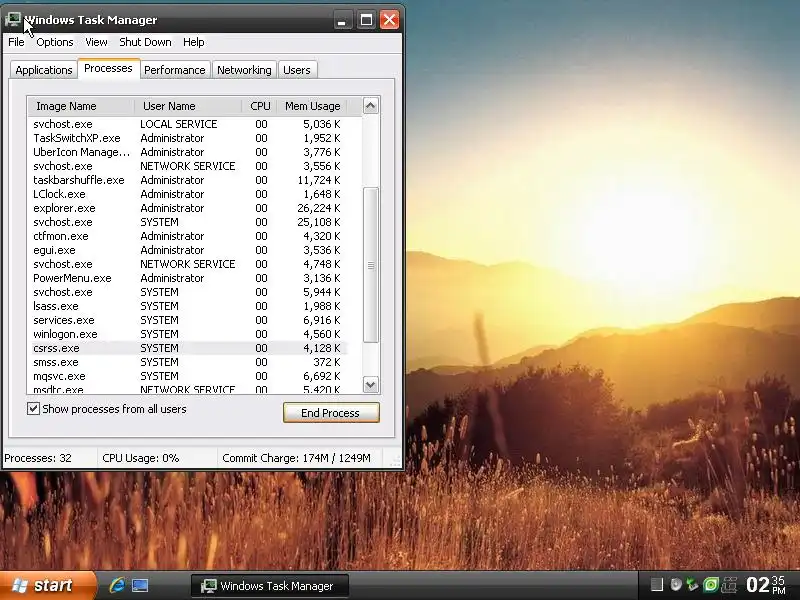The width and height of the screenshot is (800, 600).
Task: Click the Task Manager title bar icon
Action: click(13, 19)
